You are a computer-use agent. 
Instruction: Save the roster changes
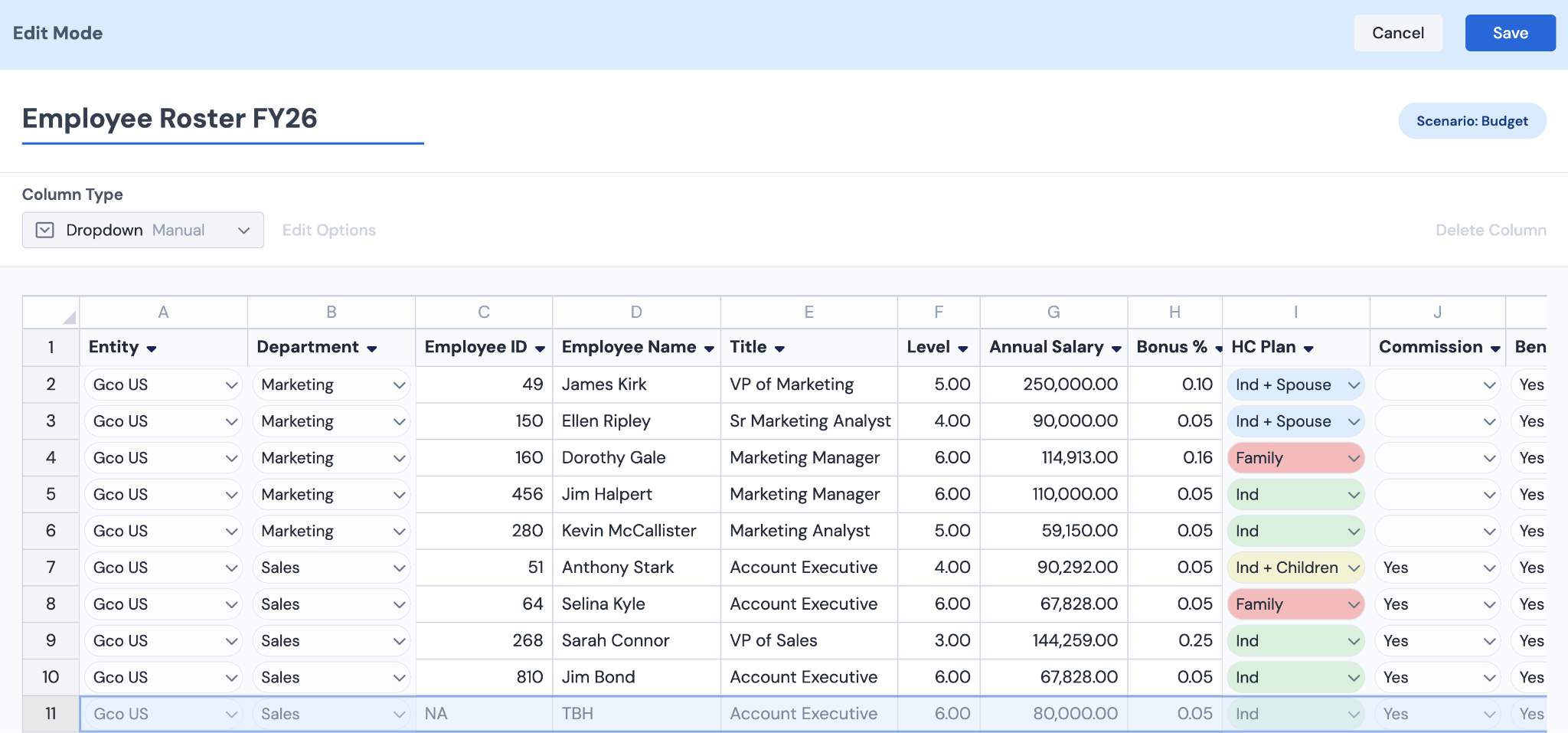1510,33
